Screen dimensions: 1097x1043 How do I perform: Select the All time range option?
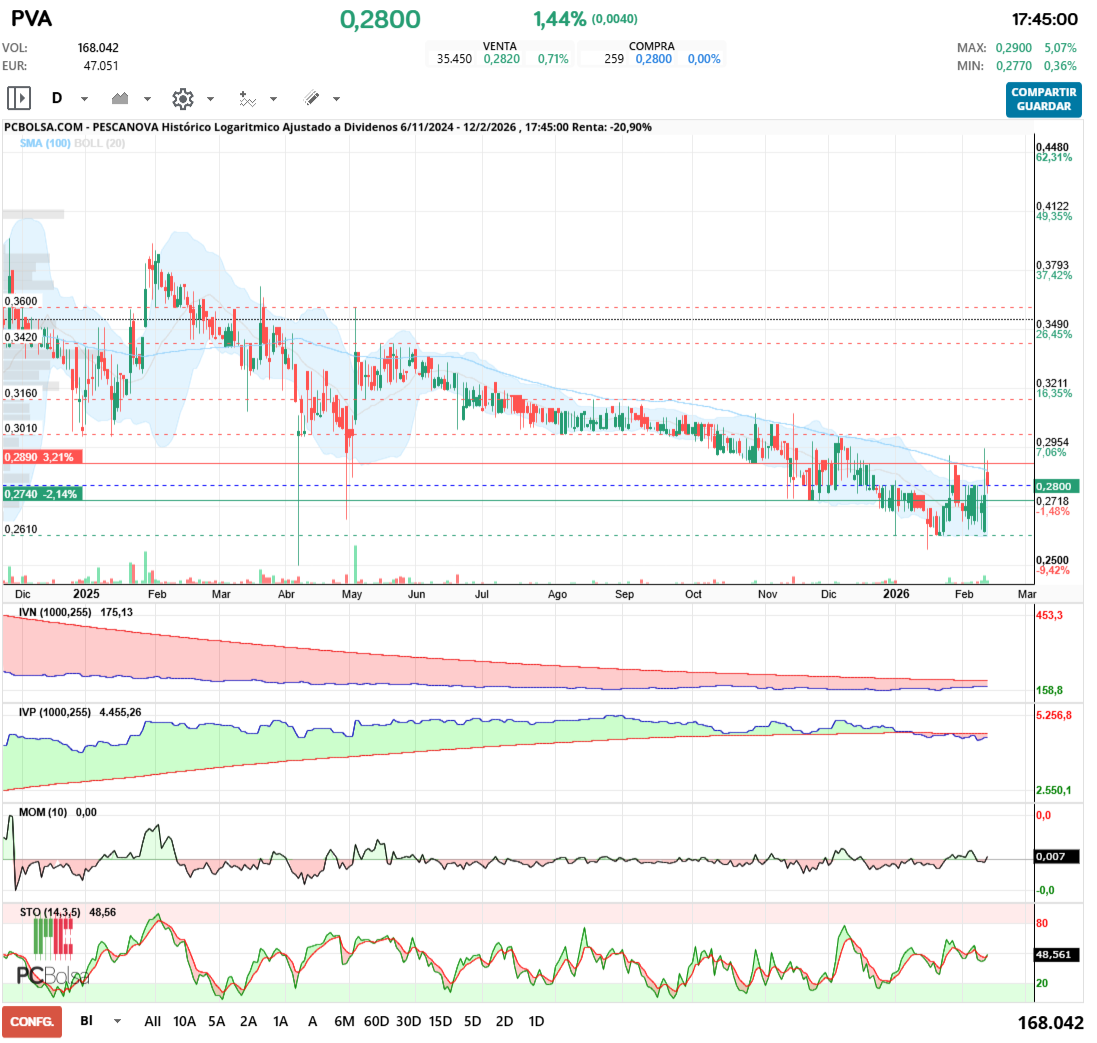152,1022
